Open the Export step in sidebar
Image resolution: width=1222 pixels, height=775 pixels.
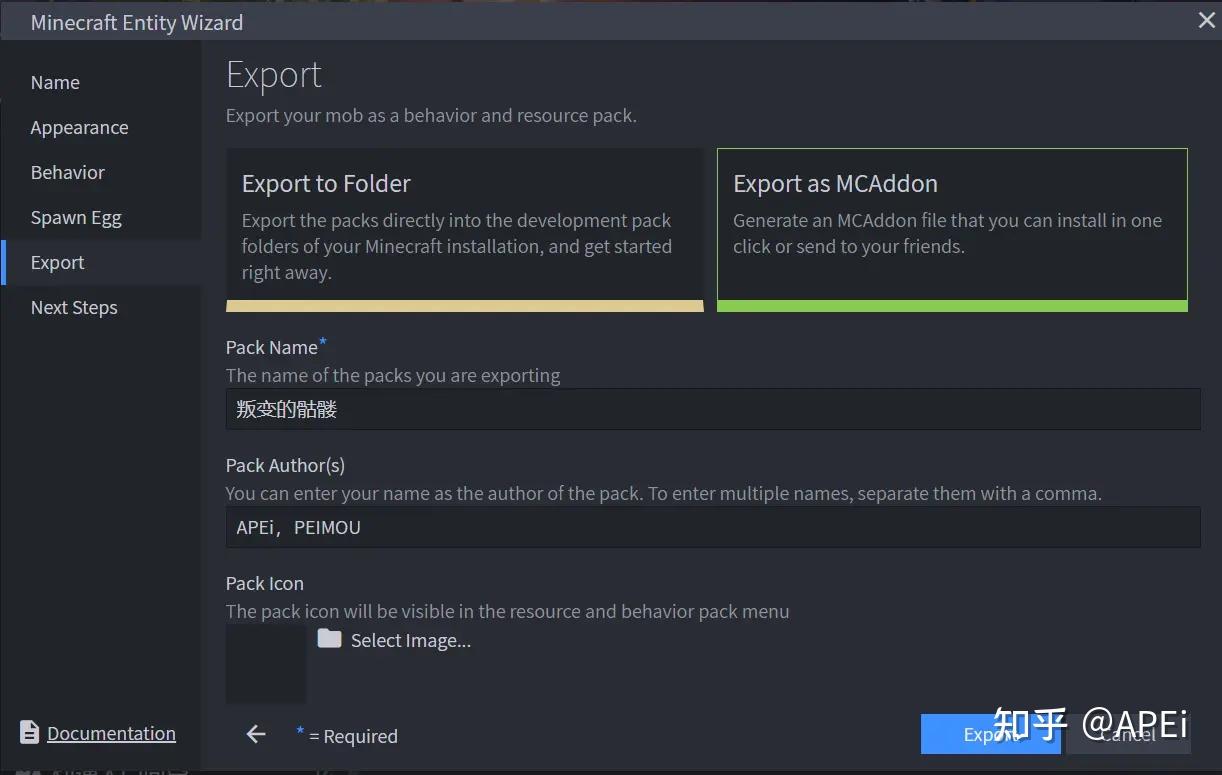[101, 263]
